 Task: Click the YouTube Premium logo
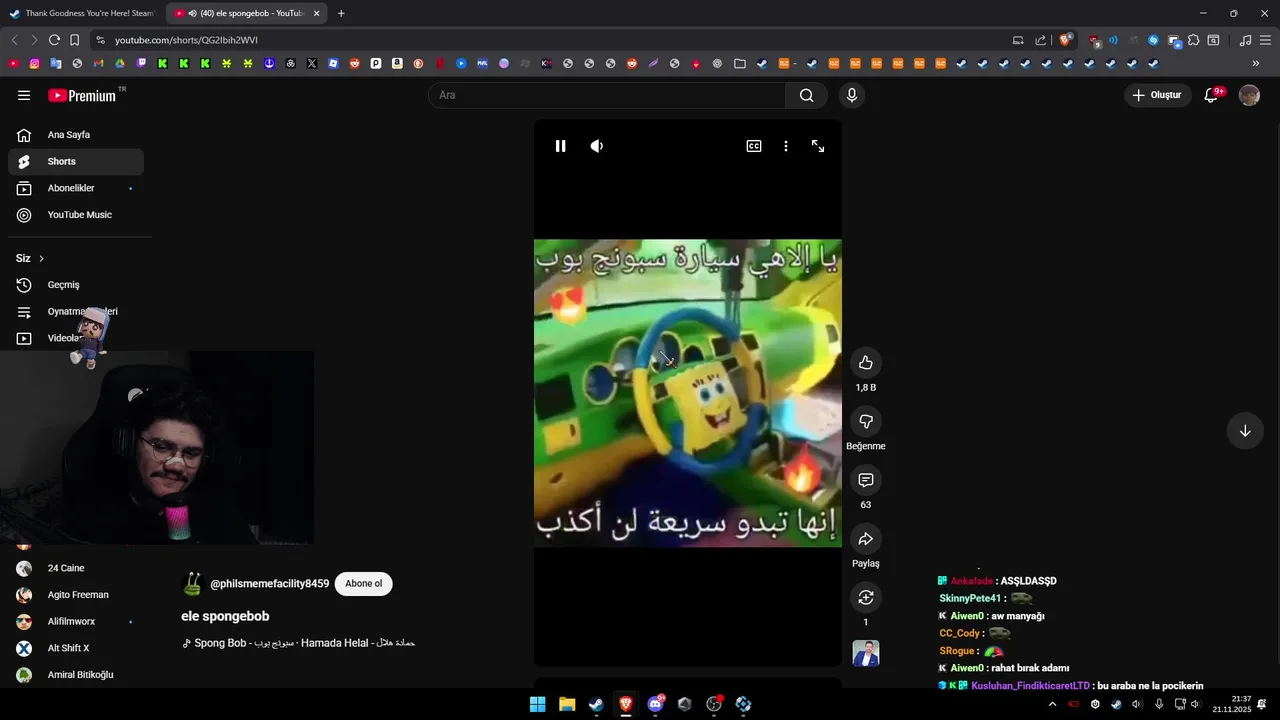82,95
